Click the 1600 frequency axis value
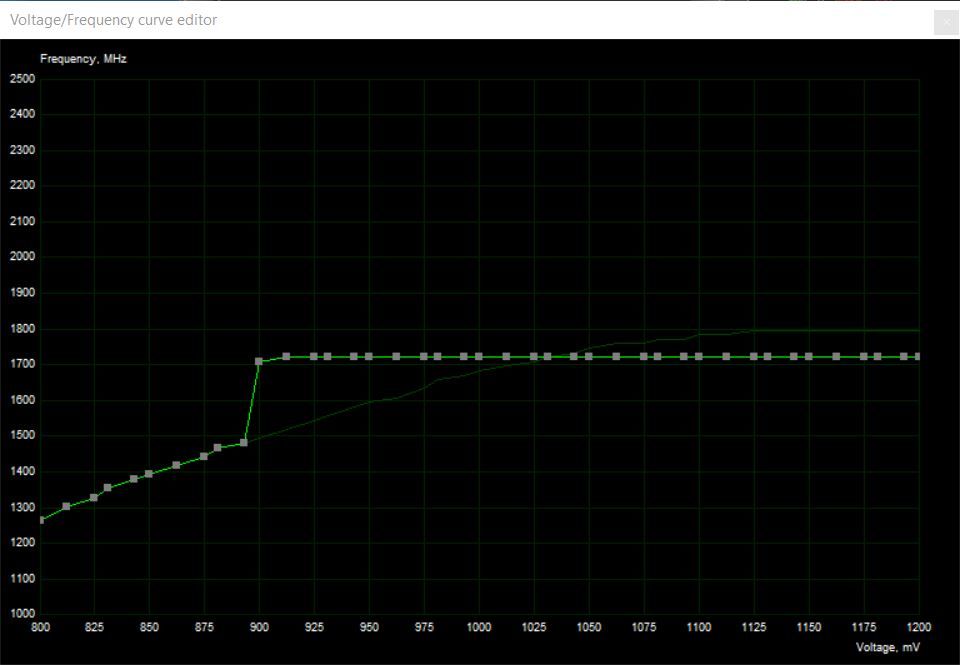This screenshot has width=960, height=665. click(x=23, y=400)
